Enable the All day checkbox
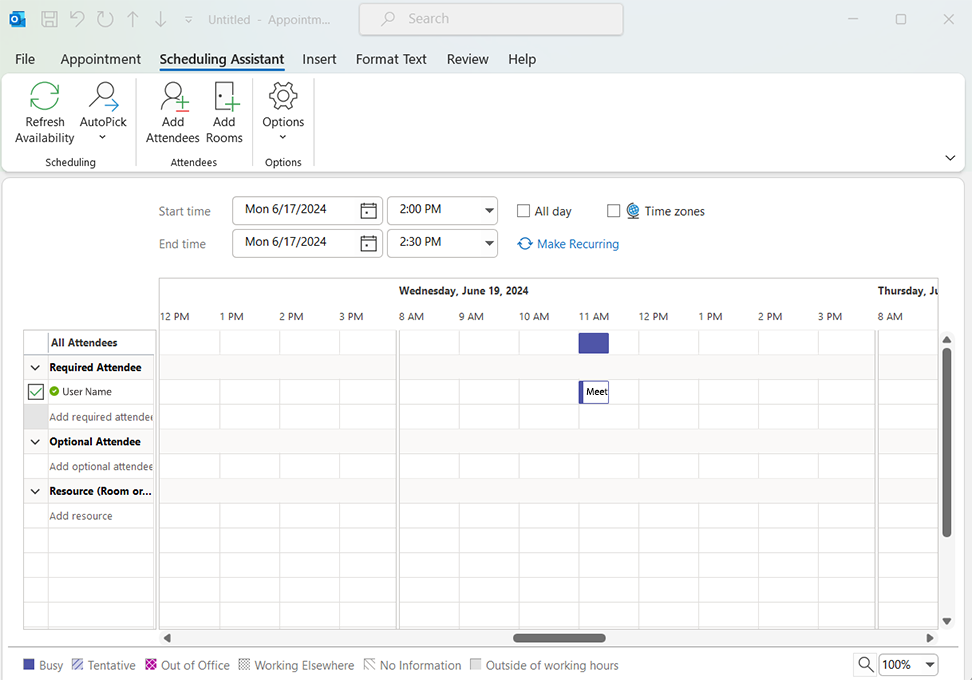 click(x=523, y=211)
